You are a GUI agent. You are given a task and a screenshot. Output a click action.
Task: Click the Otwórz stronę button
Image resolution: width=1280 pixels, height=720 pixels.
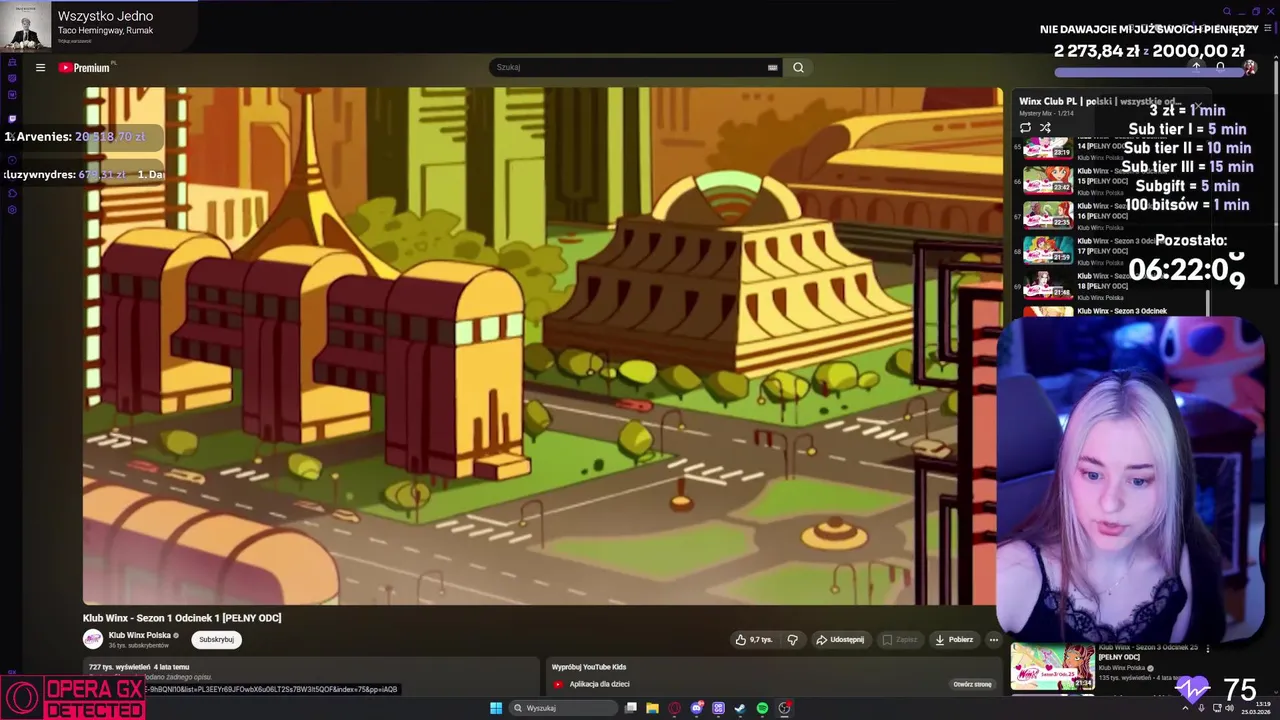(x=972, y=684)
